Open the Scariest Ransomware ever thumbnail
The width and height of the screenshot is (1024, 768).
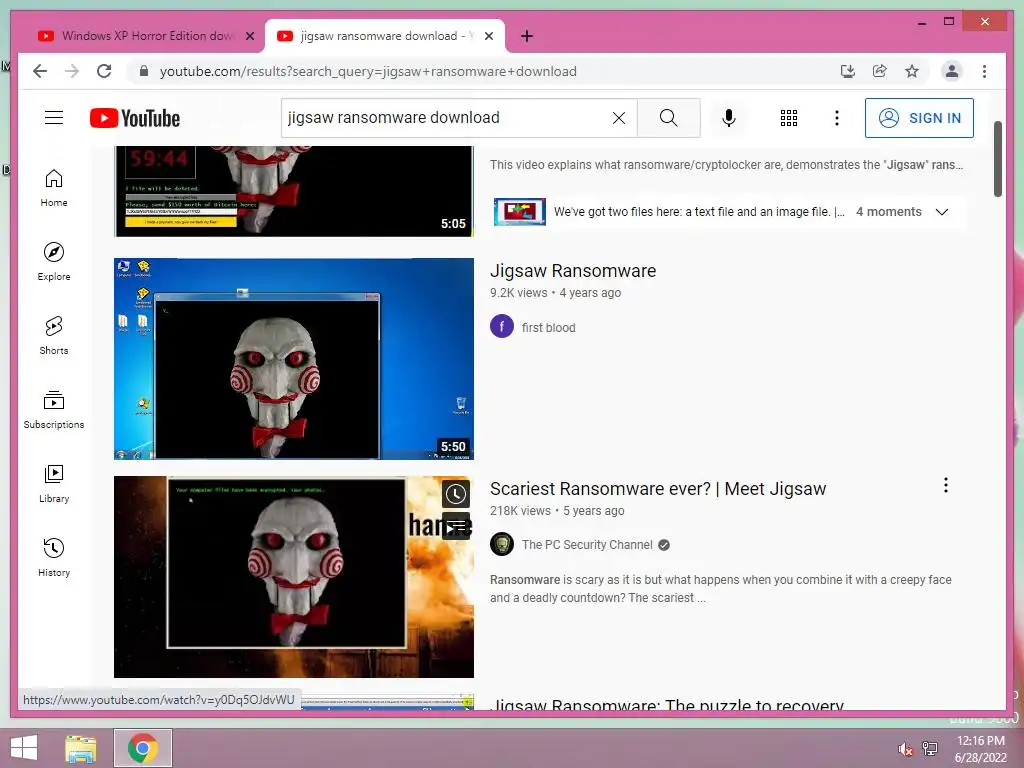(x=294, y=577)
